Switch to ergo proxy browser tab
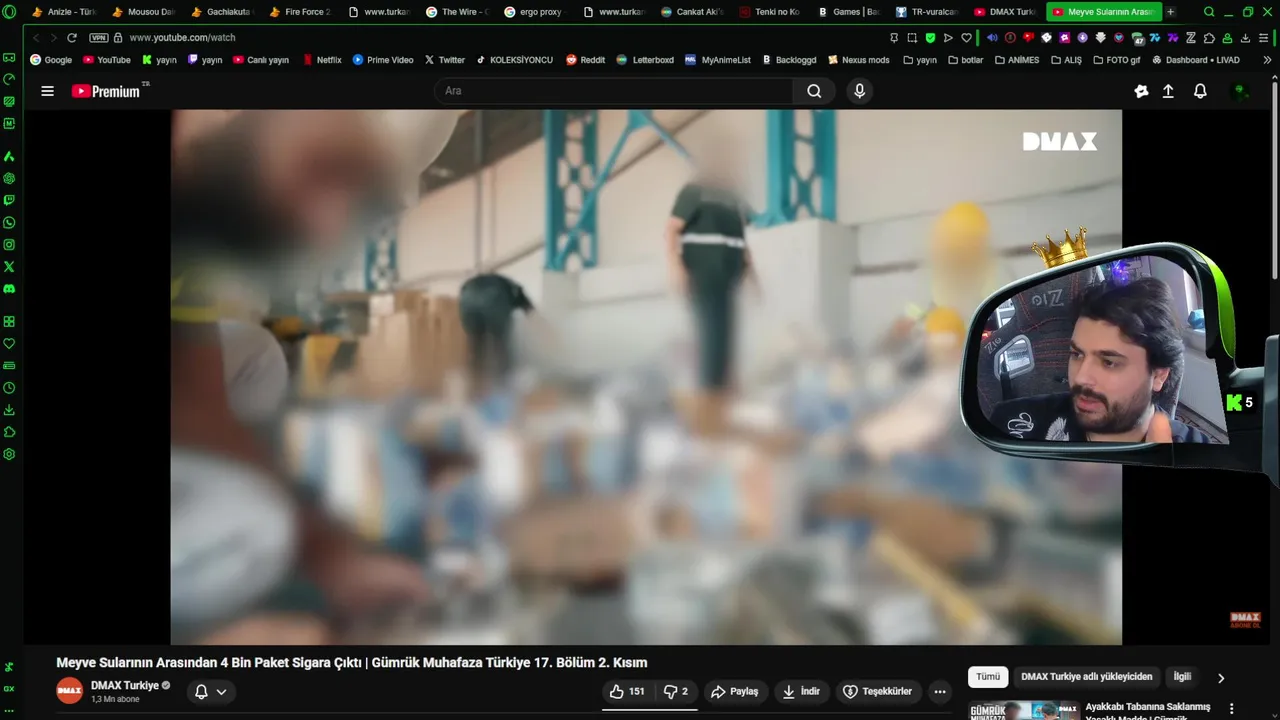The height and width of the screenshot is (720, 1280). pyautogui.click(x=534, y=12)
